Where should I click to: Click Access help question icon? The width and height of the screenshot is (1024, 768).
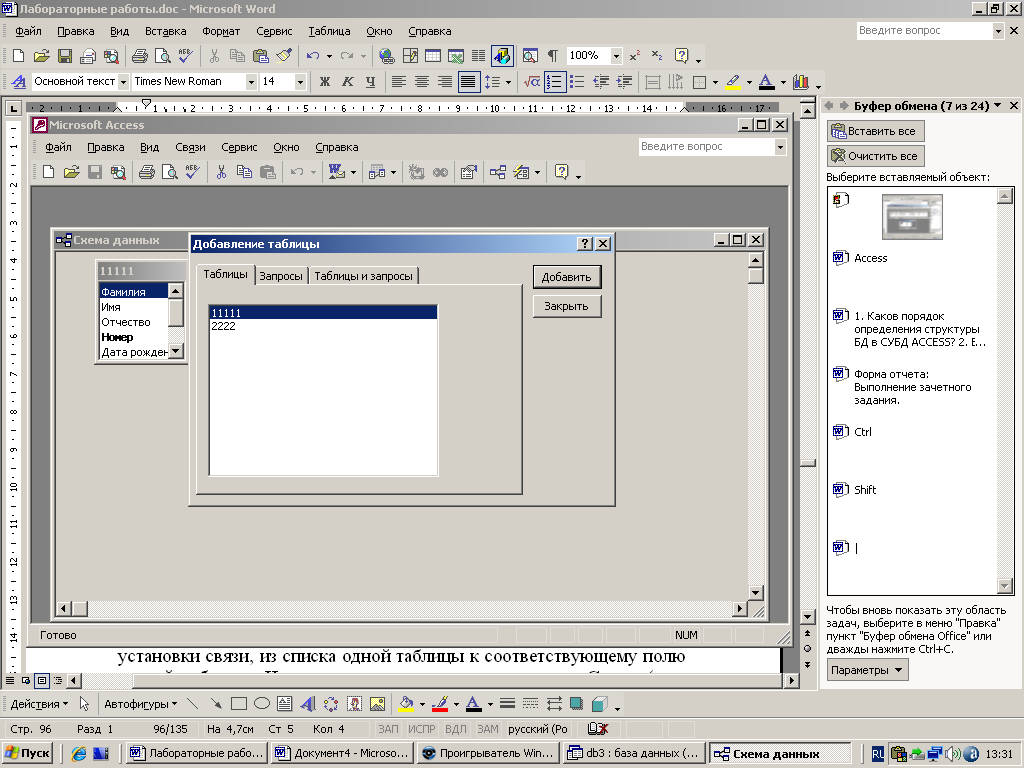tap(561, 172)
